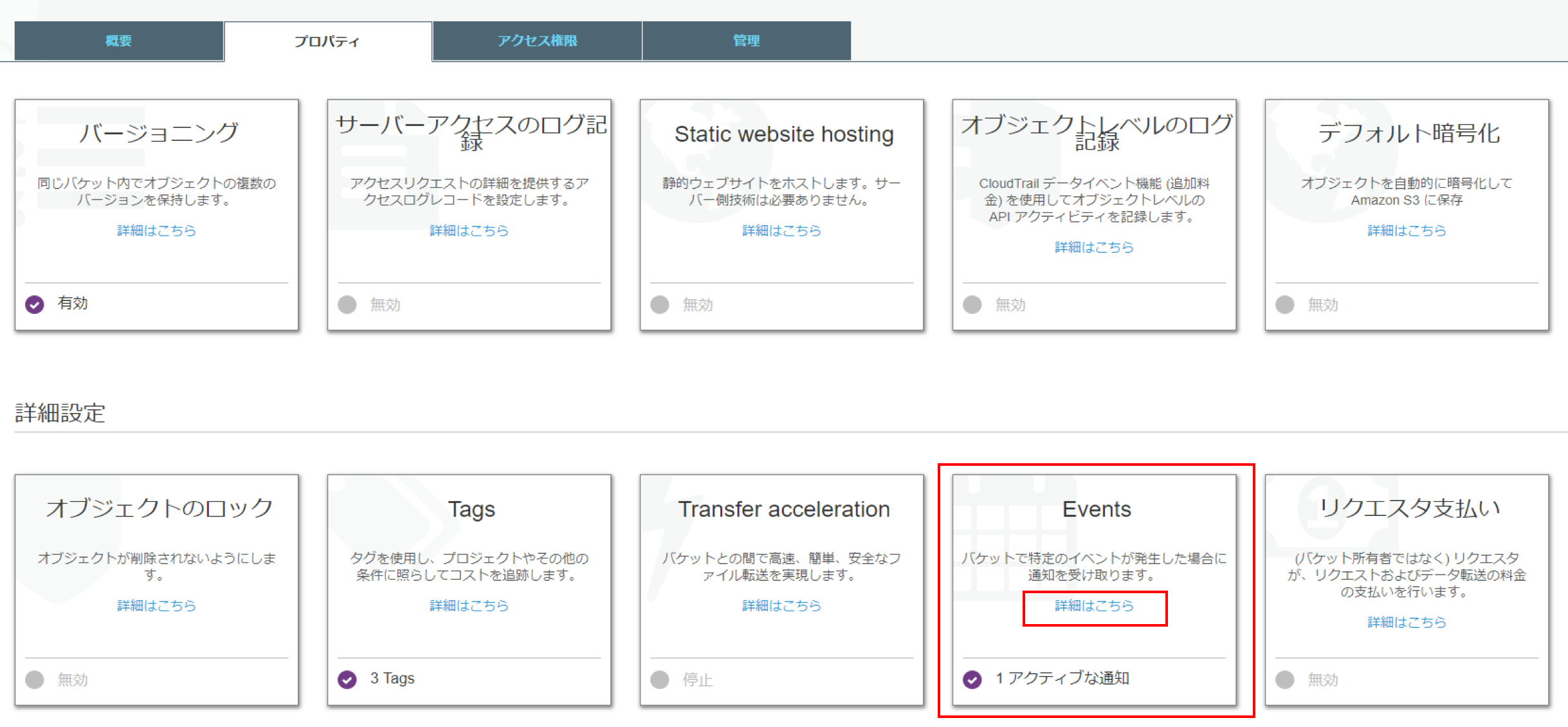Screen dimensions: 1568x727
Task: Click the purple checkmark status icon next to 3 Tags
Action: (x=347, y=679)
